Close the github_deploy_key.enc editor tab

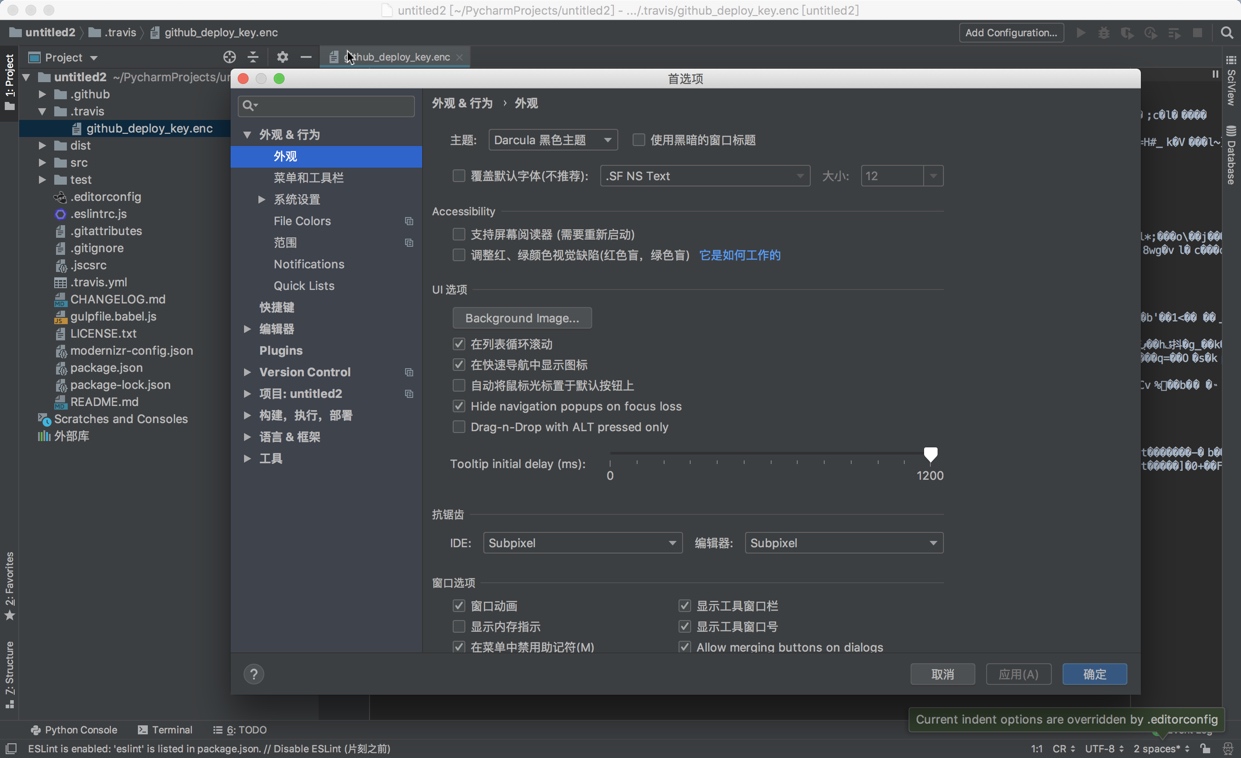[x=460, y=57]
